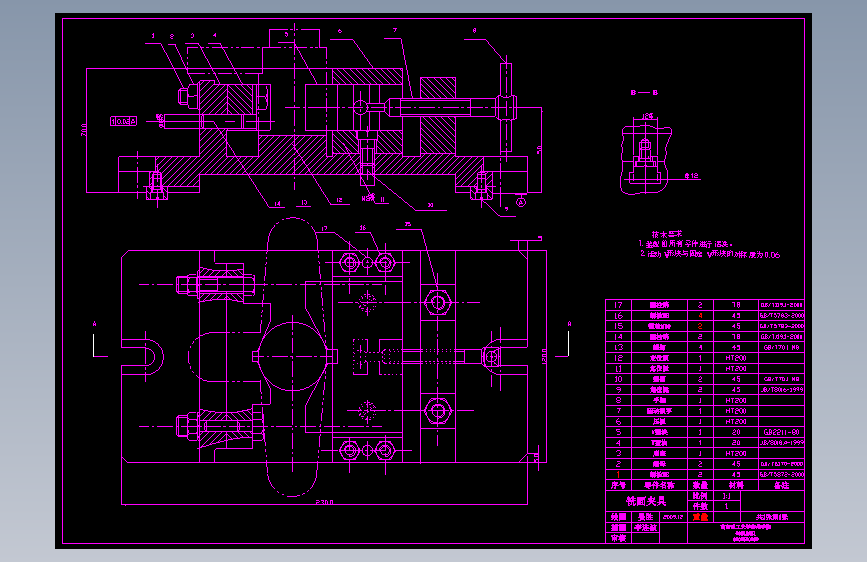Select the 序号 header cell
The image size is (867, 562).
pyautogui.click(x=618, y=485)
